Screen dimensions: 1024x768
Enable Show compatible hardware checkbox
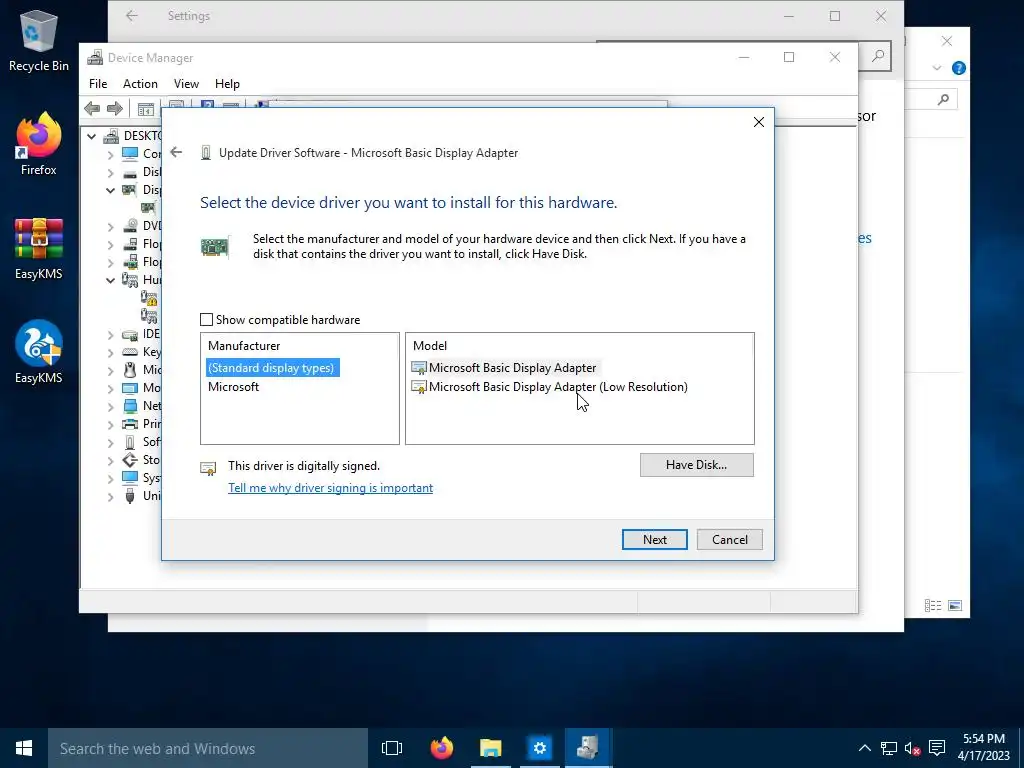pyautogui.click(x=206, y=319)
